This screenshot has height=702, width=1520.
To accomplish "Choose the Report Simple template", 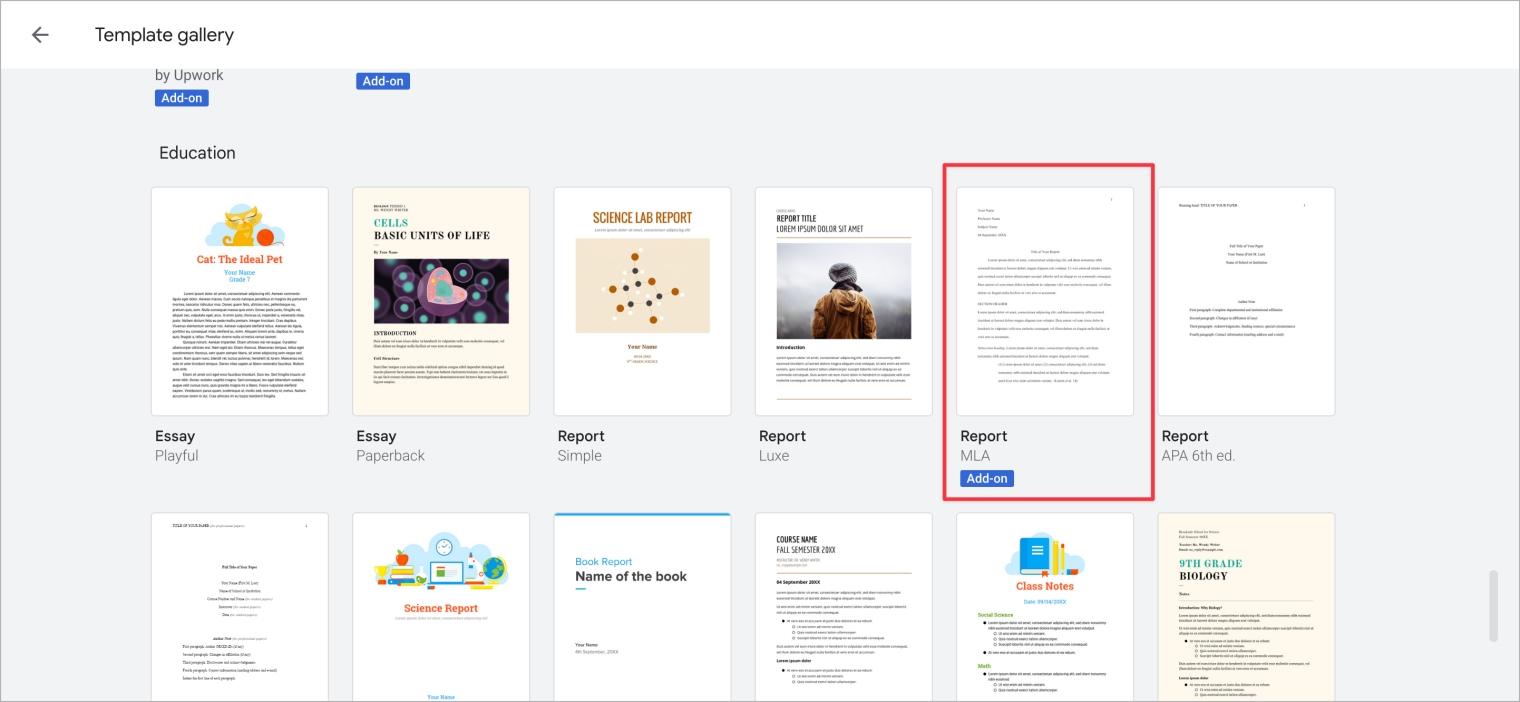I will coord(642,300).
